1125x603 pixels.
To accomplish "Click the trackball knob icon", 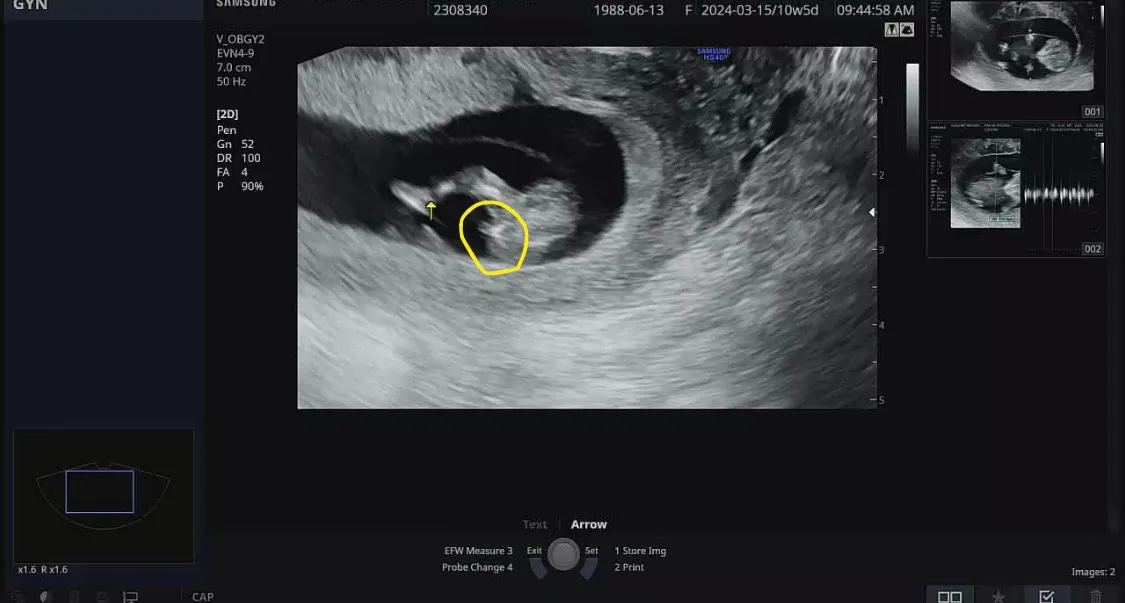I will point(563,554).
